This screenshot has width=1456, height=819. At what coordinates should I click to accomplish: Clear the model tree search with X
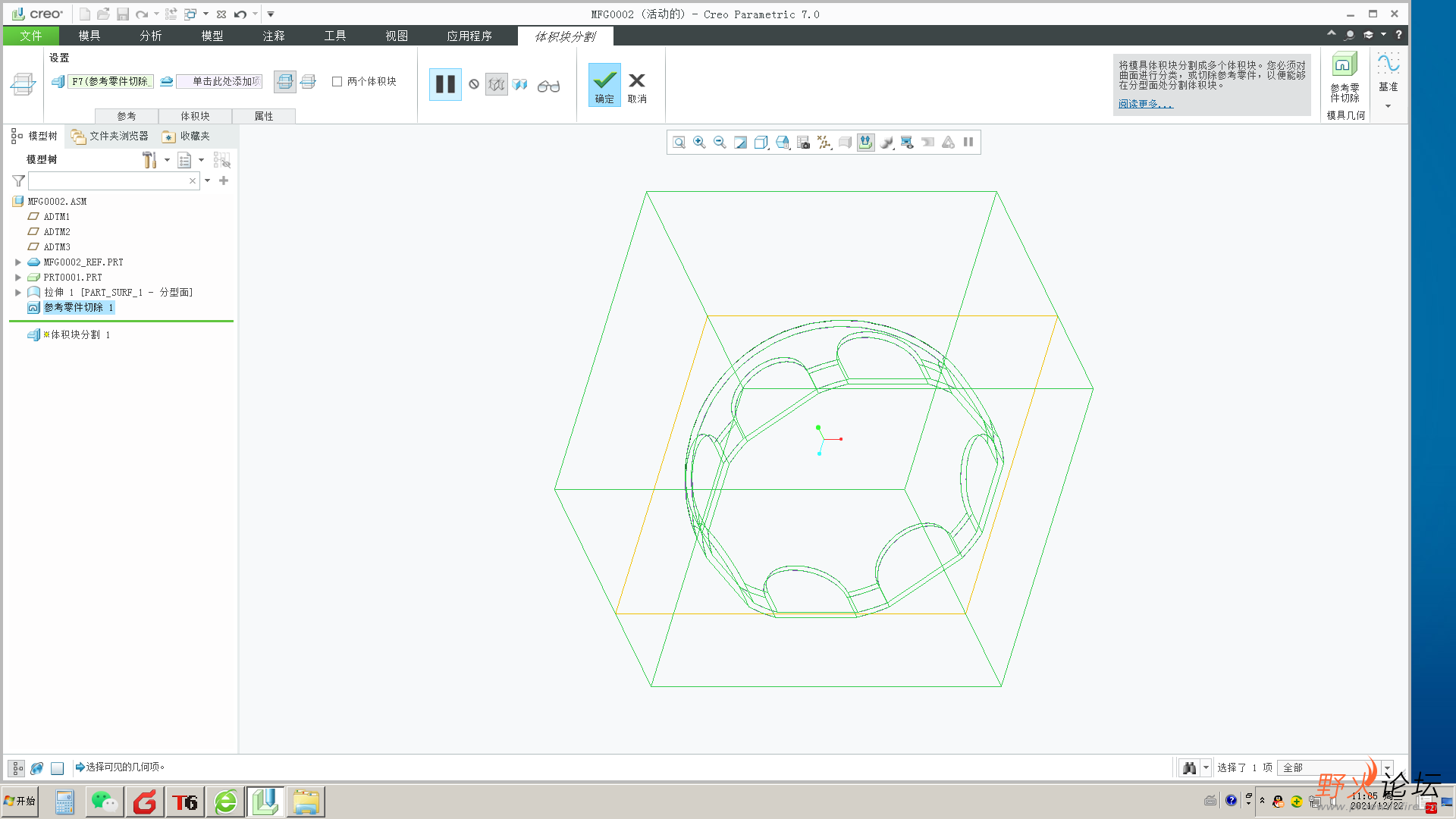click(193, 181)
